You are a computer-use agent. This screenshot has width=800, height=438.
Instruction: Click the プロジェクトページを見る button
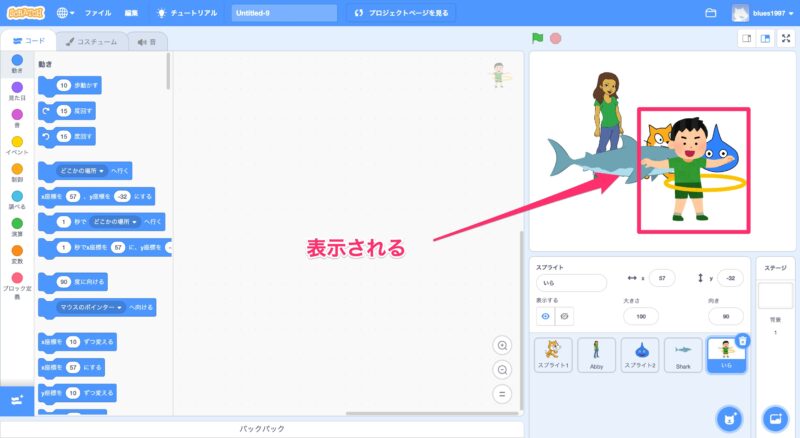400,13
